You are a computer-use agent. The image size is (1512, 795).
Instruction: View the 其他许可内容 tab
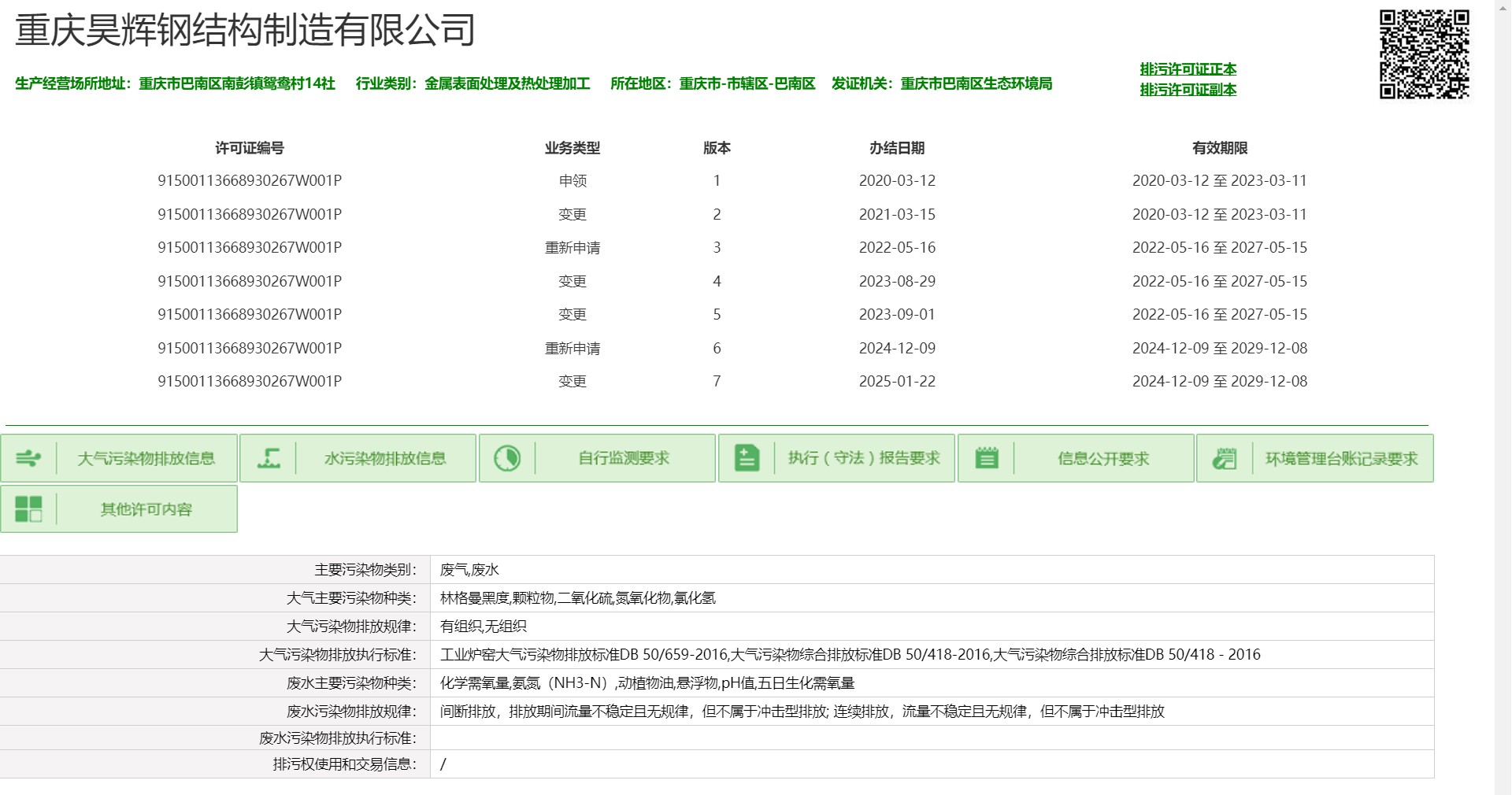[146, 509]
